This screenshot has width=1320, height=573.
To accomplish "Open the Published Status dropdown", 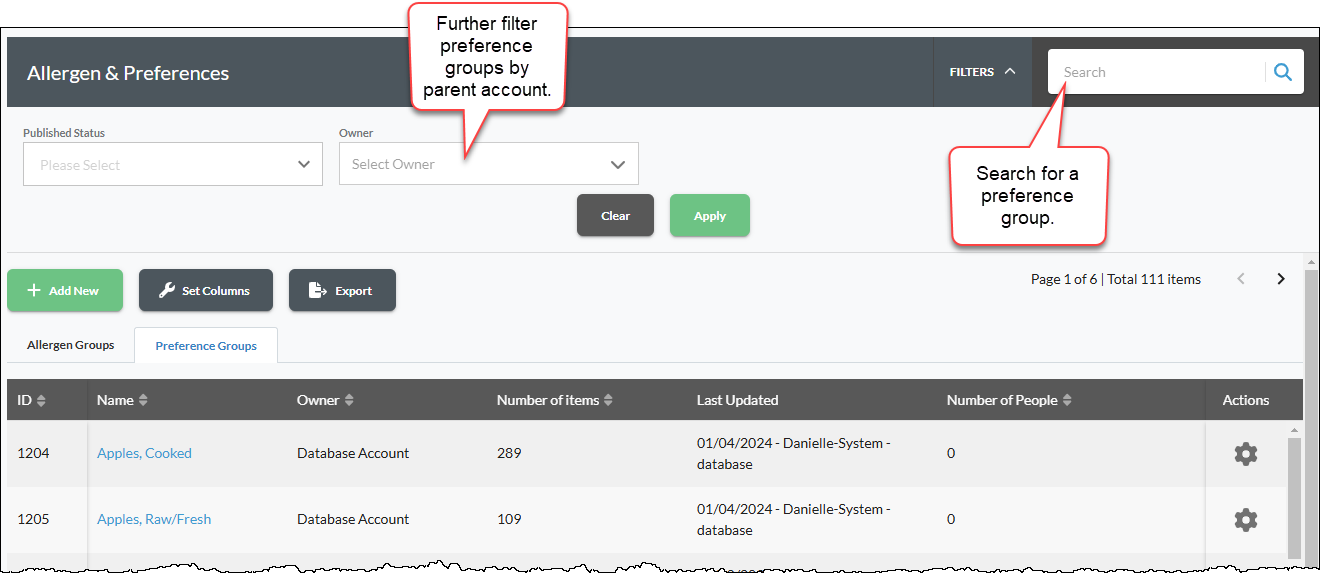I will pyautogui.click(x=173, y=164).
